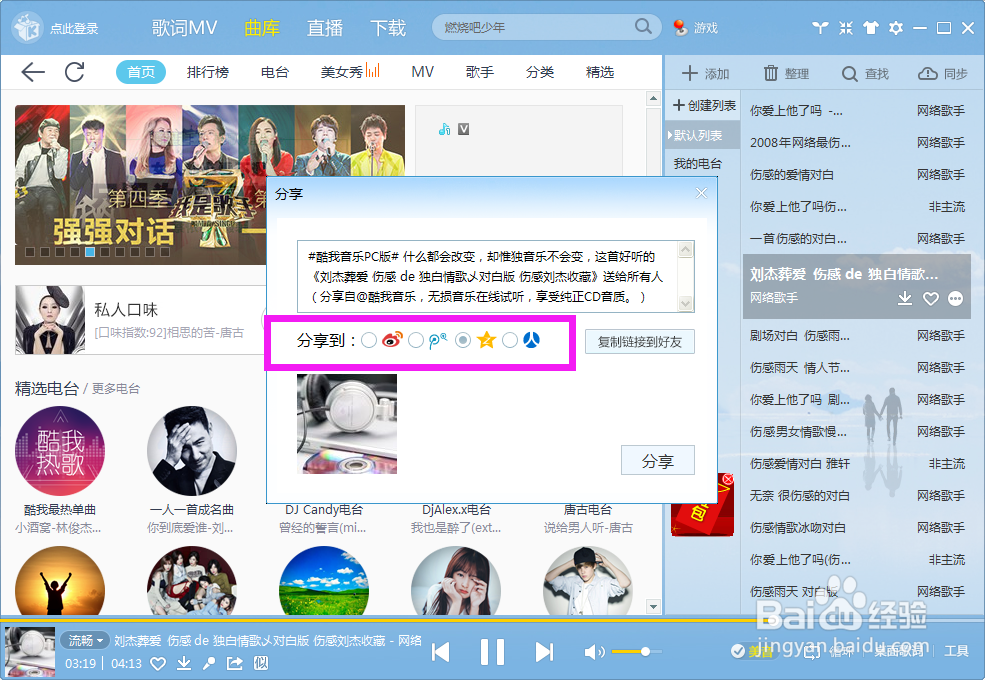Select 电台 navigation tab
The width and height of the screenshot is (985, 680).
pos(275,72)
